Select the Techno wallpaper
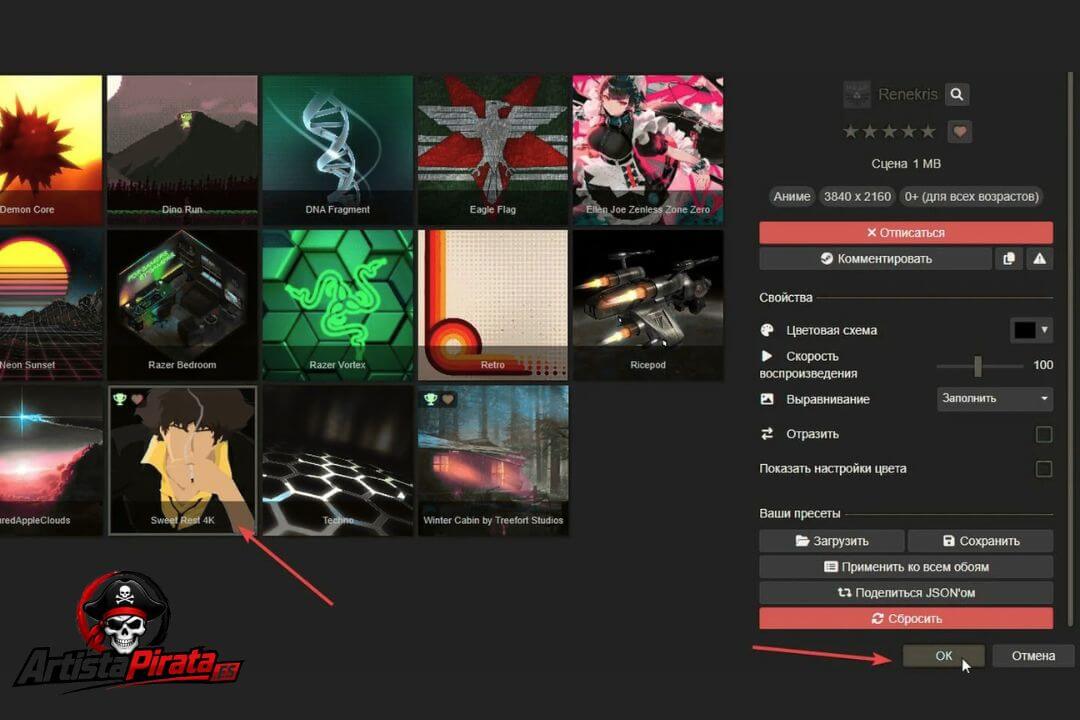Viewport: 1080px width, 720px height. tap(338, 460)
